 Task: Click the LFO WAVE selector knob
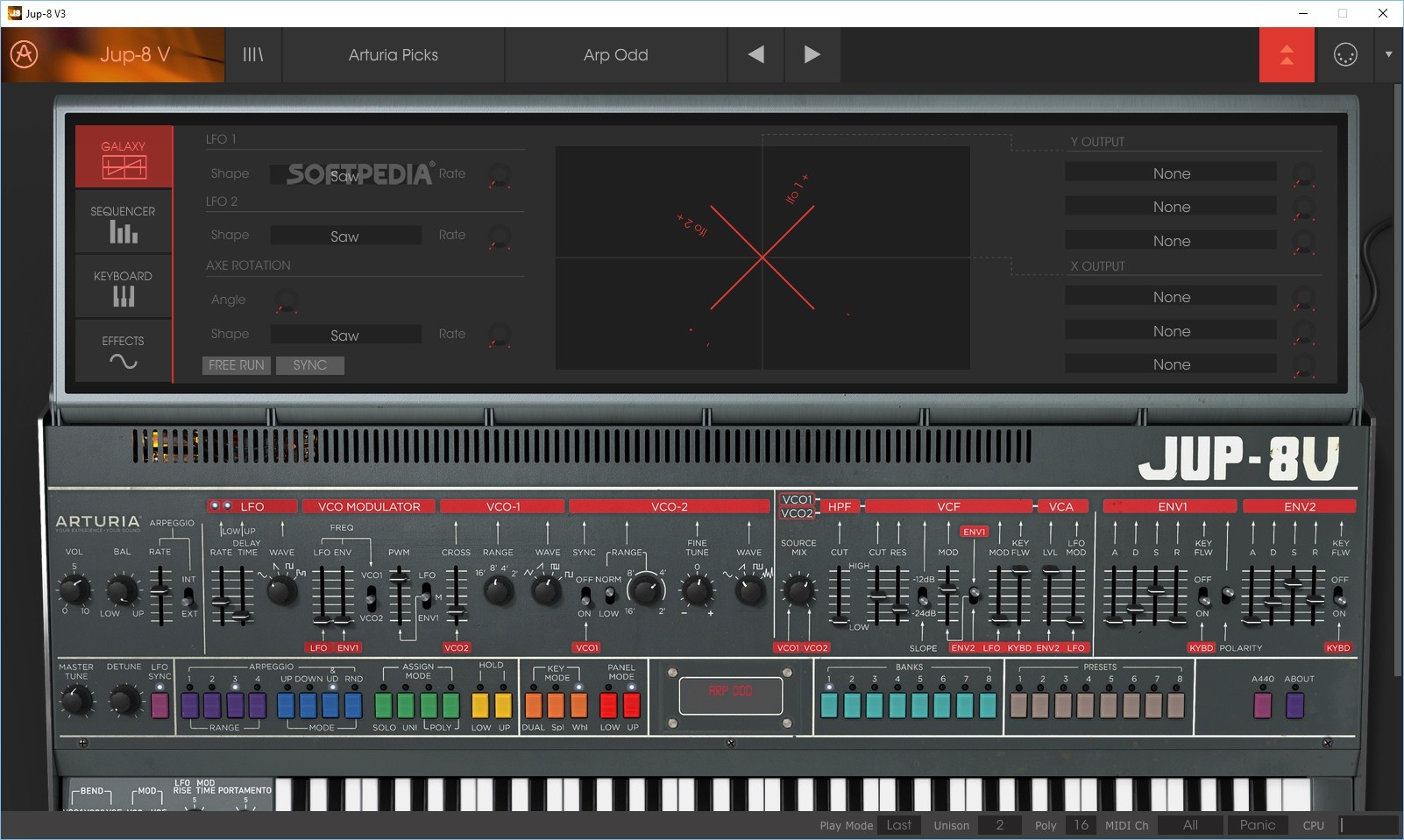[281, 590]
